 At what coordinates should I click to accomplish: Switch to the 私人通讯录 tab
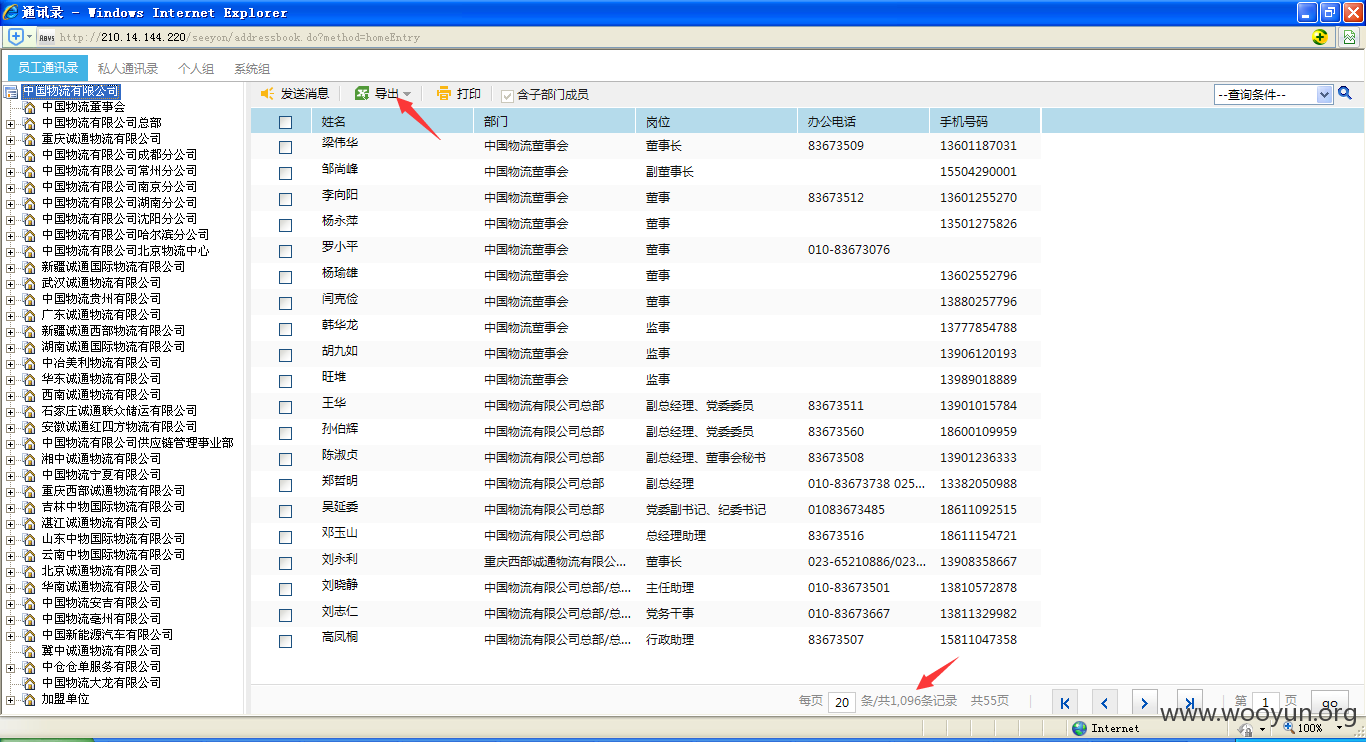(x=128, y=69)
